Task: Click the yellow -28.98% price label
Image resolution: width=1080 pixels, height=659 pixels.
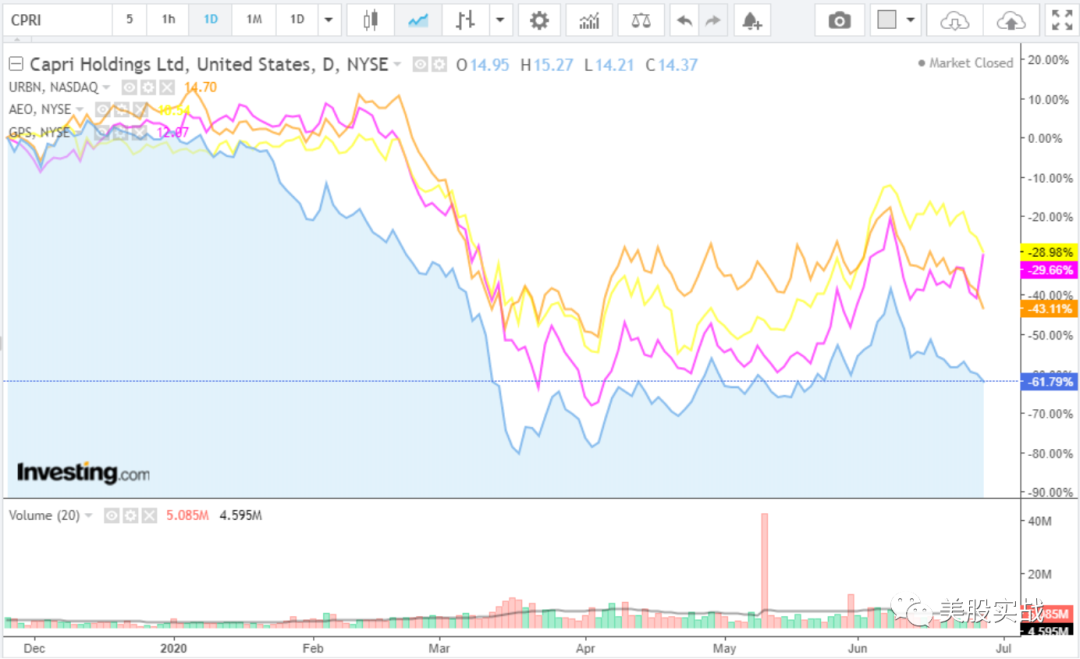Action: [1048, 253]
